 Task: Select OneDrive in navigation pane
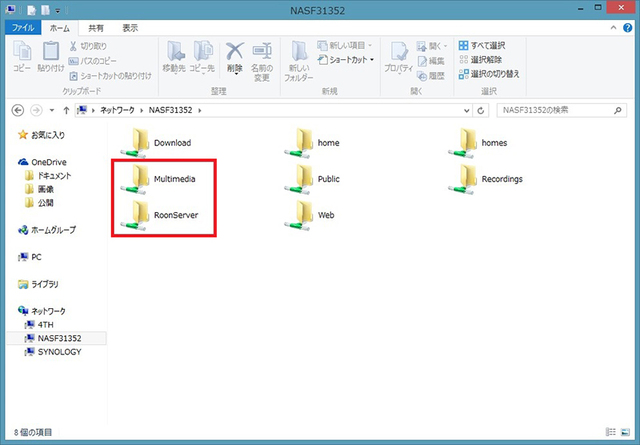[42, 162]
